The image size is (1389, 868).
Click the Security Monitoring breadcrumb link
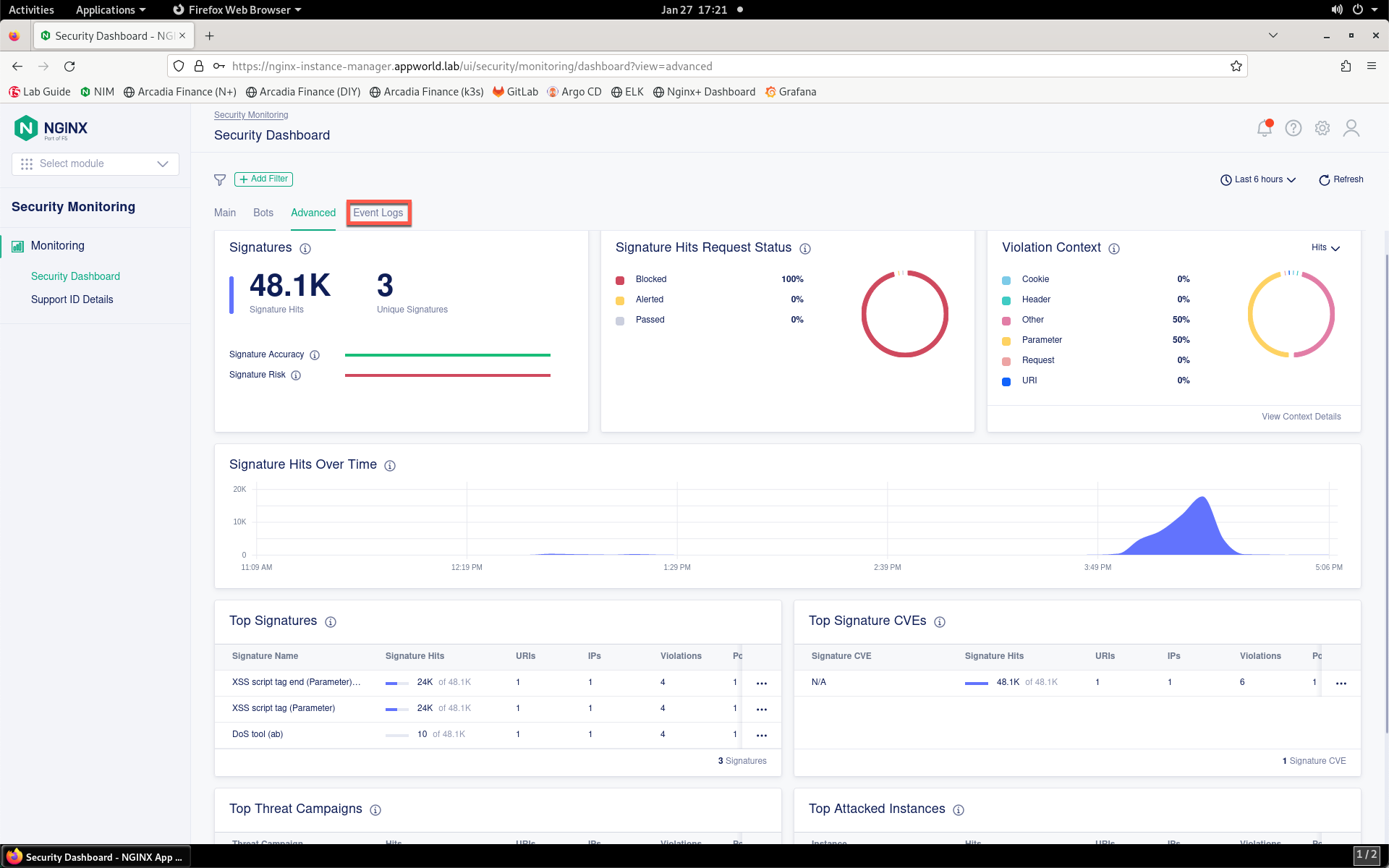coord(251,115)
